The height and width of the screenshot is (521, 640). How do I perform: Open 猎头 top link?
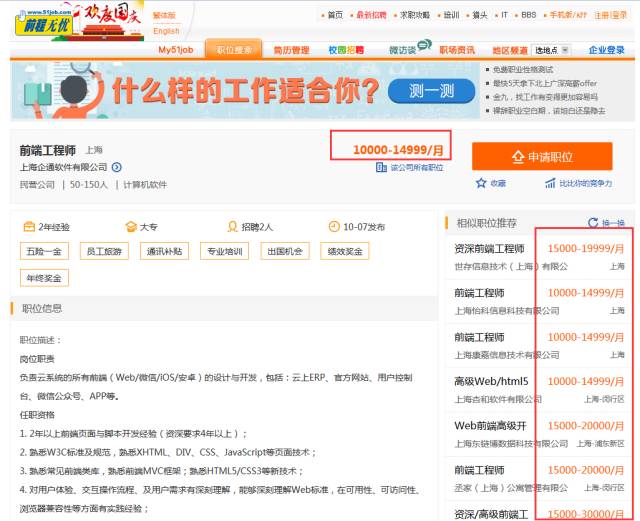[x=480, y=15]
